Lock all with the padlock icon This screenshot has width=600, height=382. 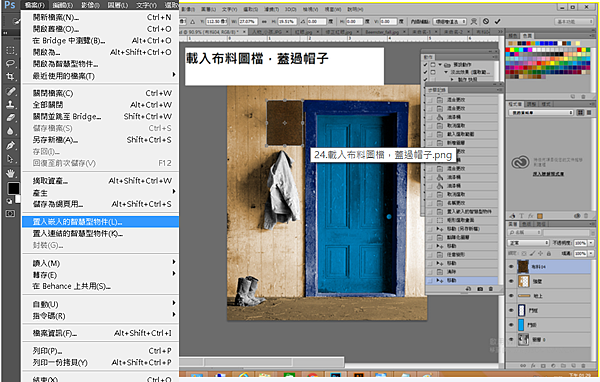[x=549, y=253]
